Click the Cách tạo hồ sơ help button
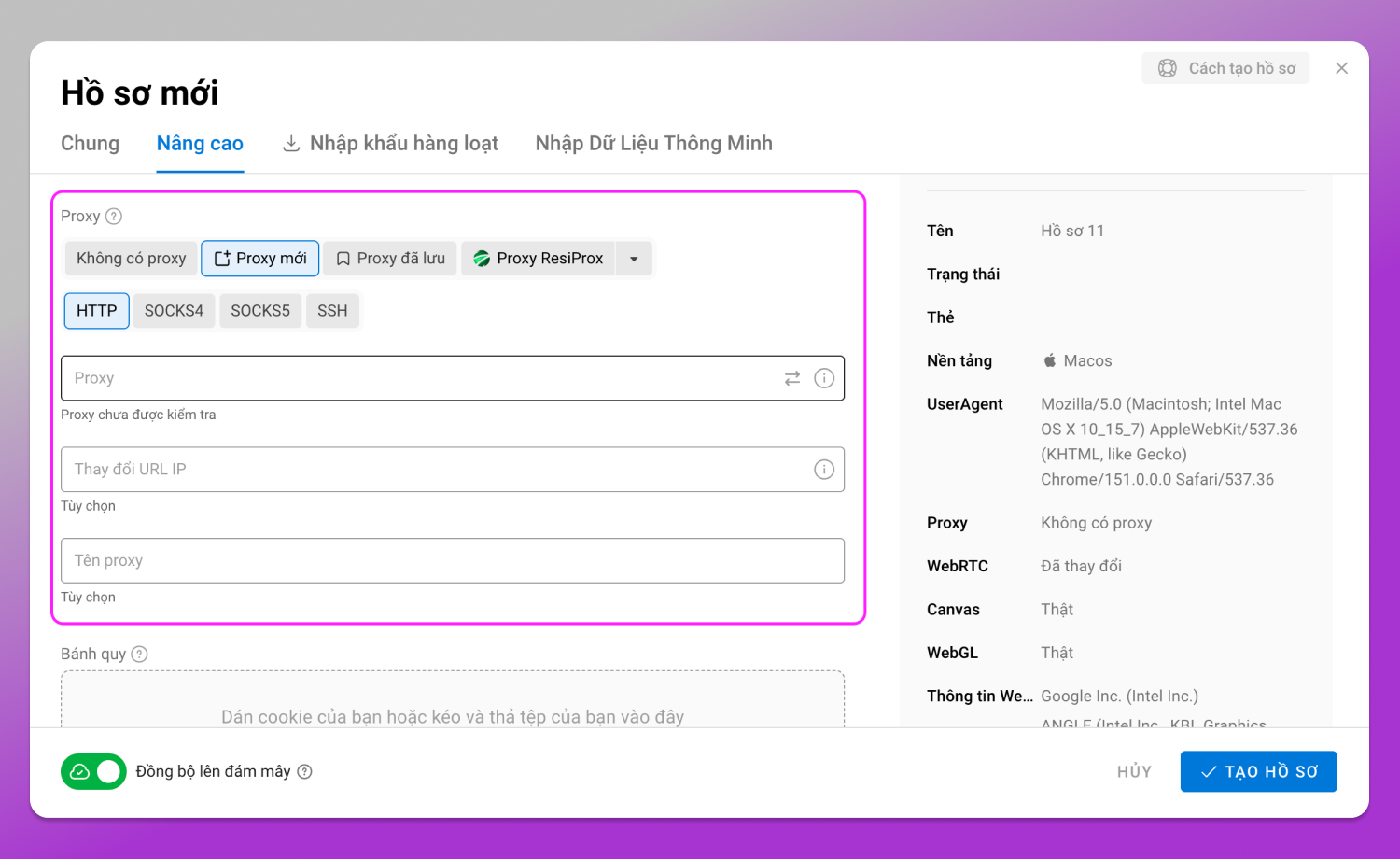This screenshot has width=1400, height=859. [x=1225, y=68]
